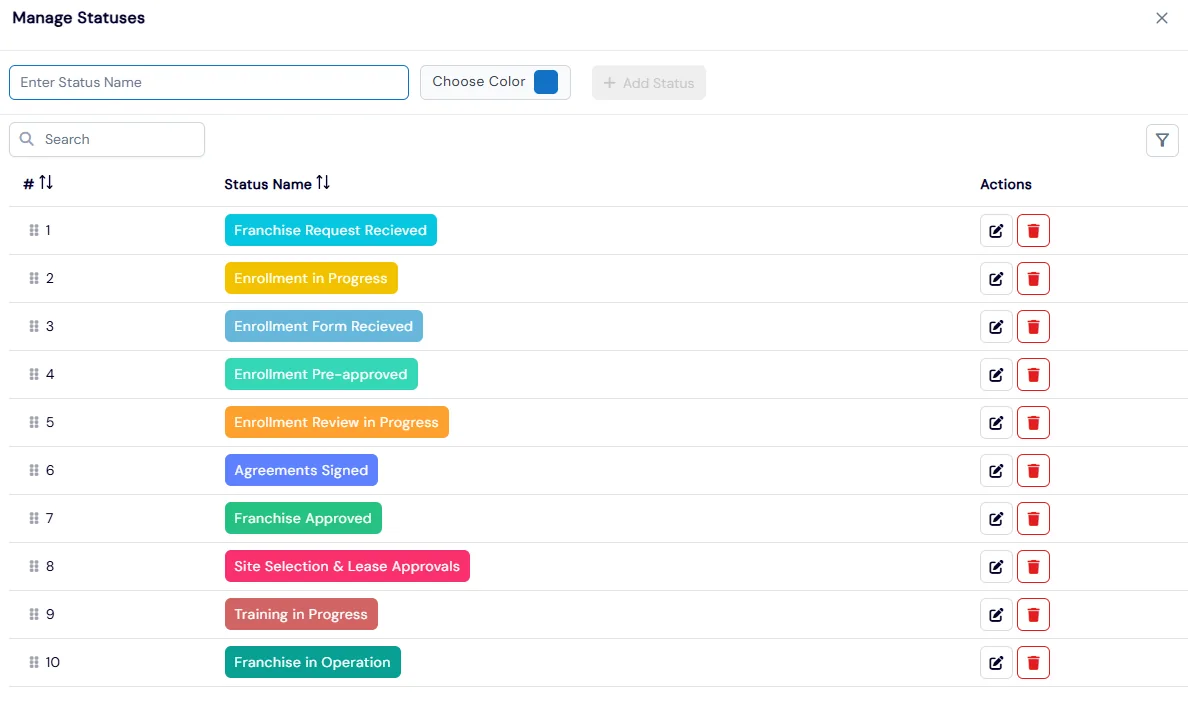This screenshot has height=702, width=1188.
Task: Select the orange Enrollment Review in Progress badge
Action: [x=336, y=422]
